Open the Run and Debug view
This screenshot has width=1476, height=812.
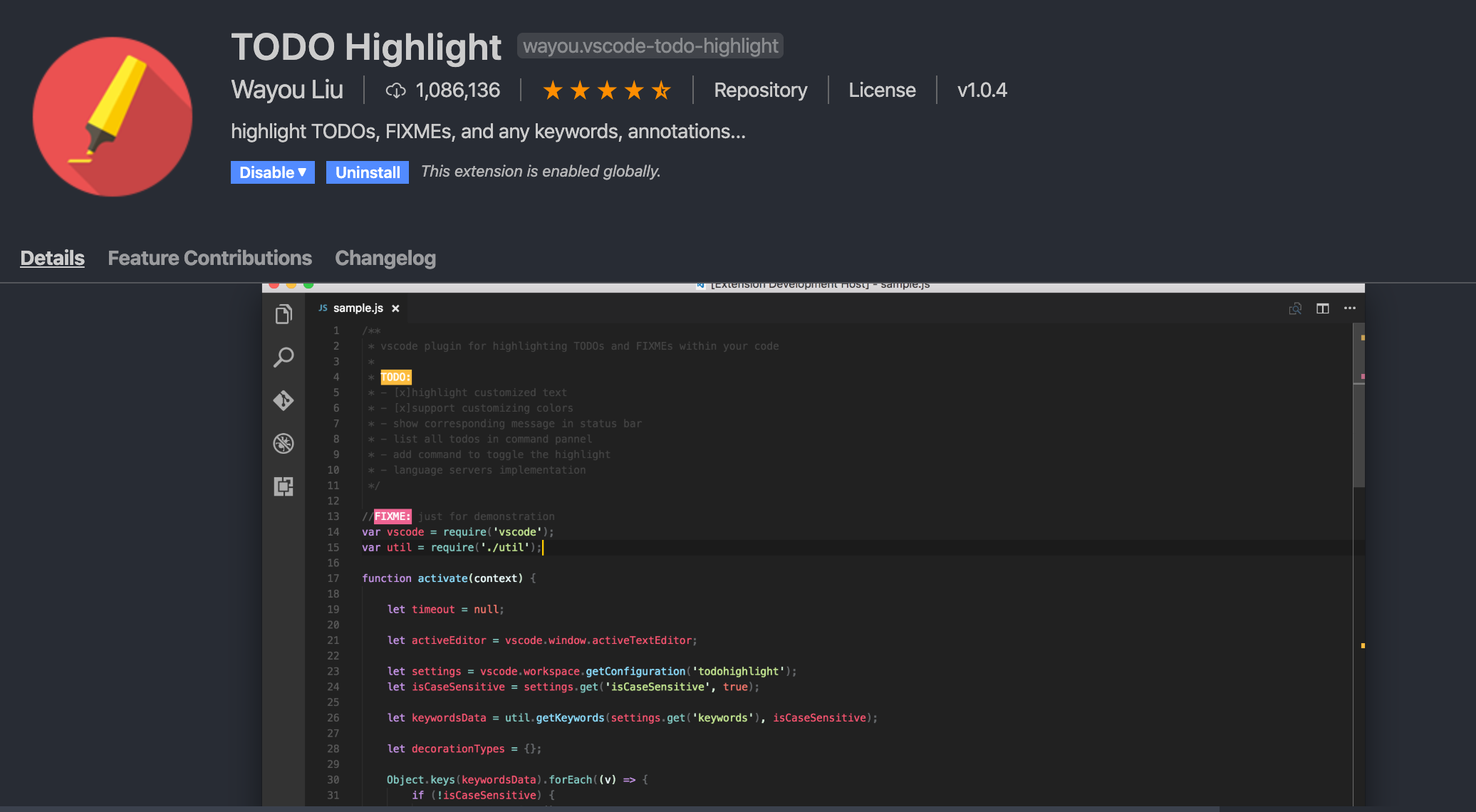click(x=284, y=443)
